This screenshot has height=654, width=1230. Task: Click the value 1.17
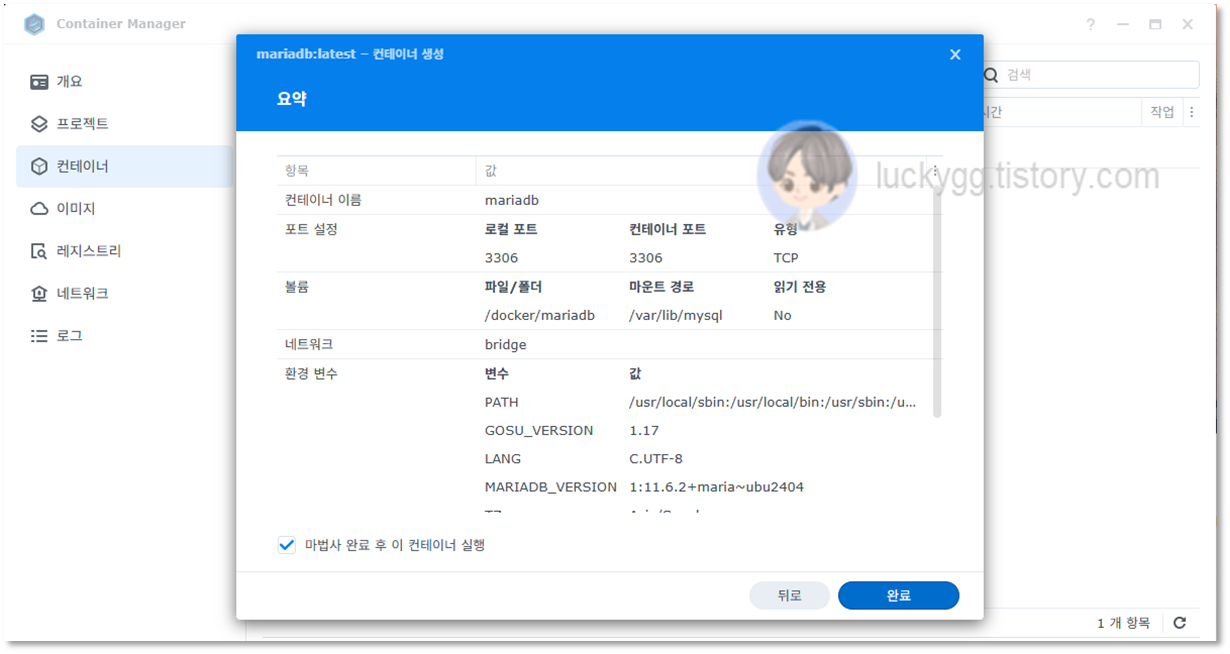[644, 431]
